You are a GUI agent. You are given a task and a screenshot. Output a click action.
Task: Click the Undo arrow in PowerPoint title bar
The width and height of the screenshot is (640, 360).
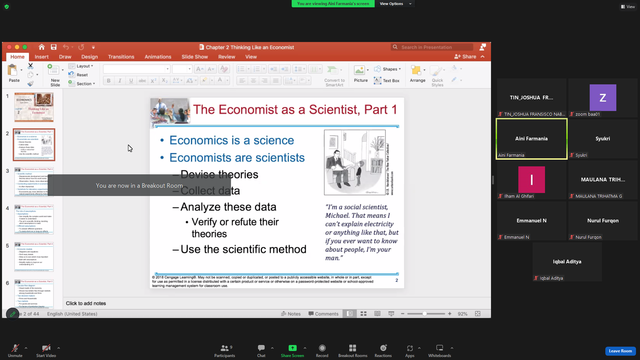(x=66, y=47)
